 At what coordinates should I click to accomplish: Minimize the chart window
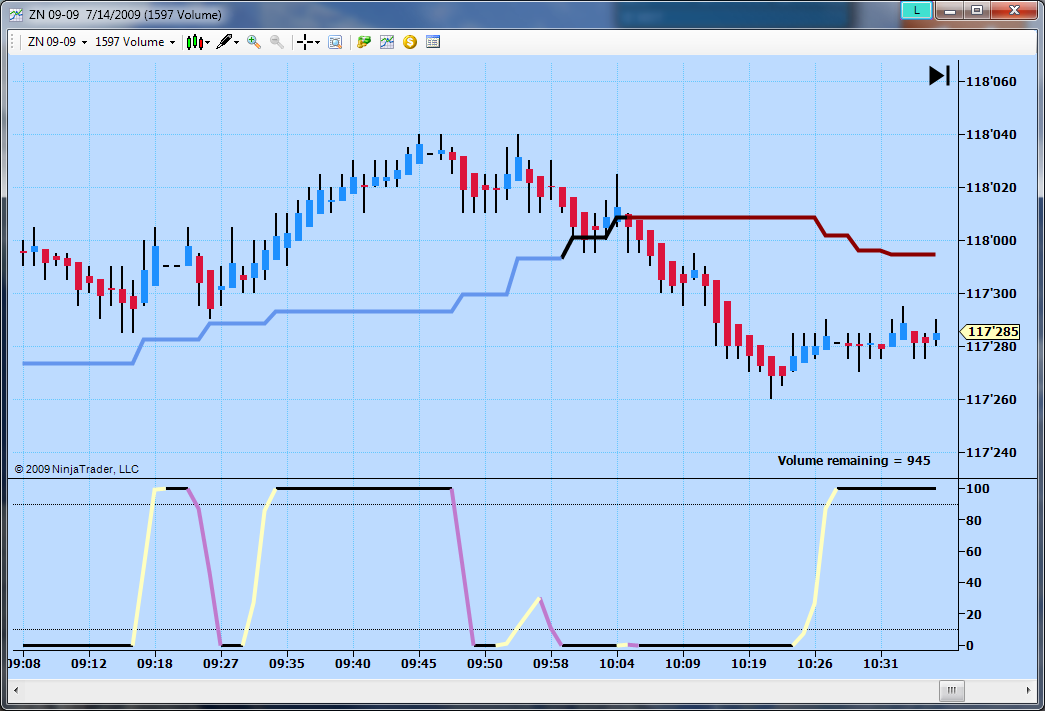point(950,10)
